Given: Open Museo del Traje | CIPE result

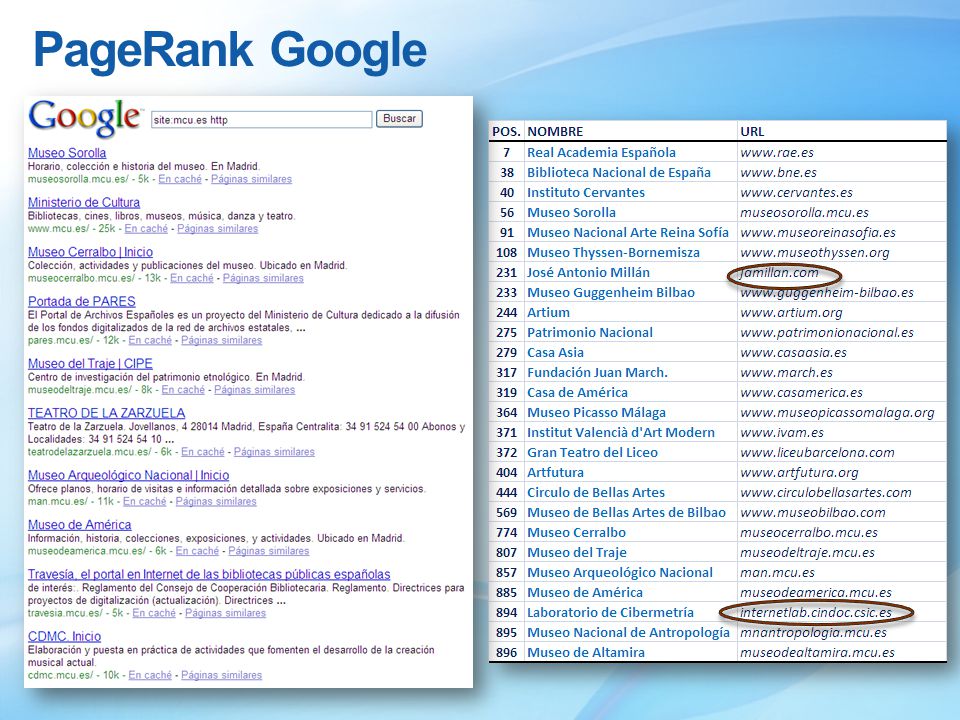Looking at the screenshot, I should point(90,364).
